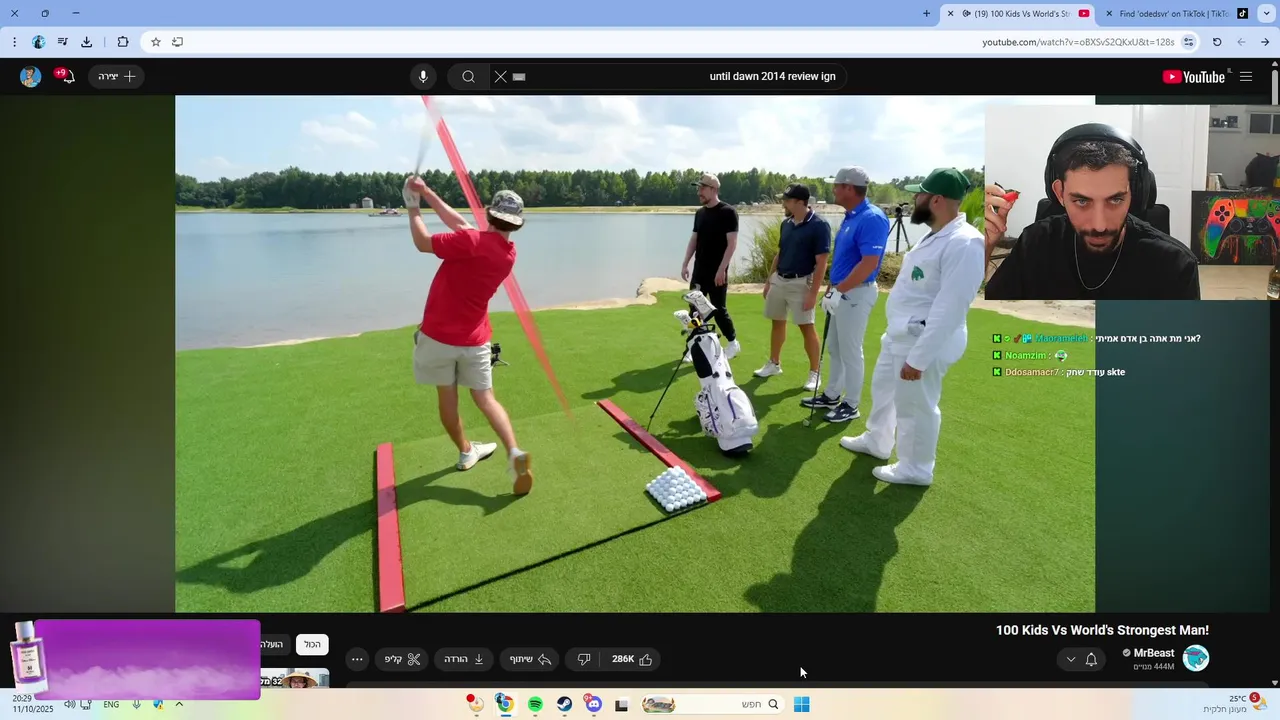Expand the subscription options chevron
1280x720 pixels.
click(x=1071, y=659)
